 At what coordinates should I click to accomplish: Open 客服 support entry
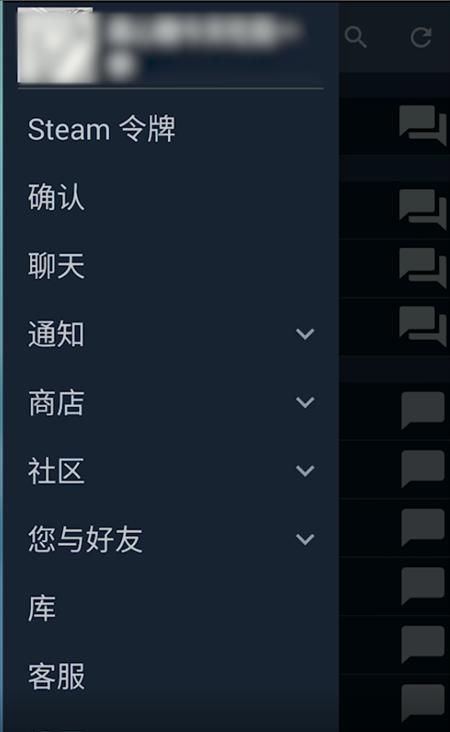[56, 676]
